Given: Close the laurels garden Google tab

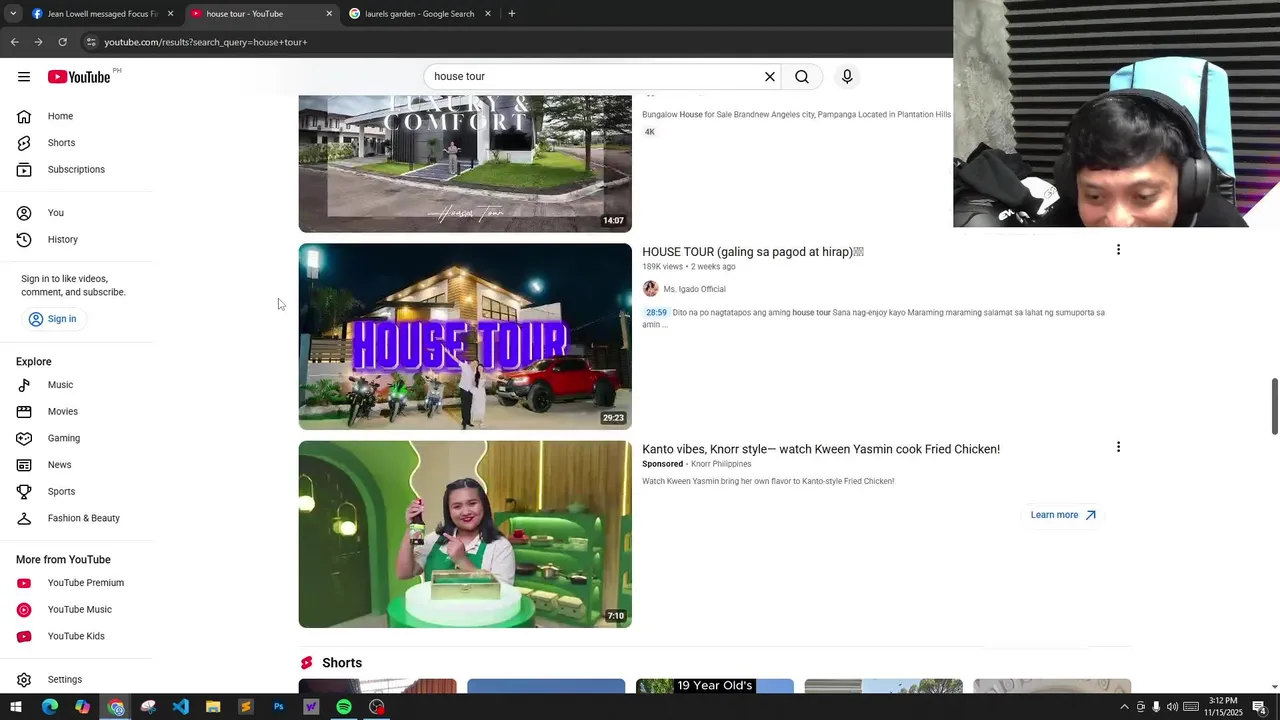Looking at the screenshot, I should (x=488, y=14).
